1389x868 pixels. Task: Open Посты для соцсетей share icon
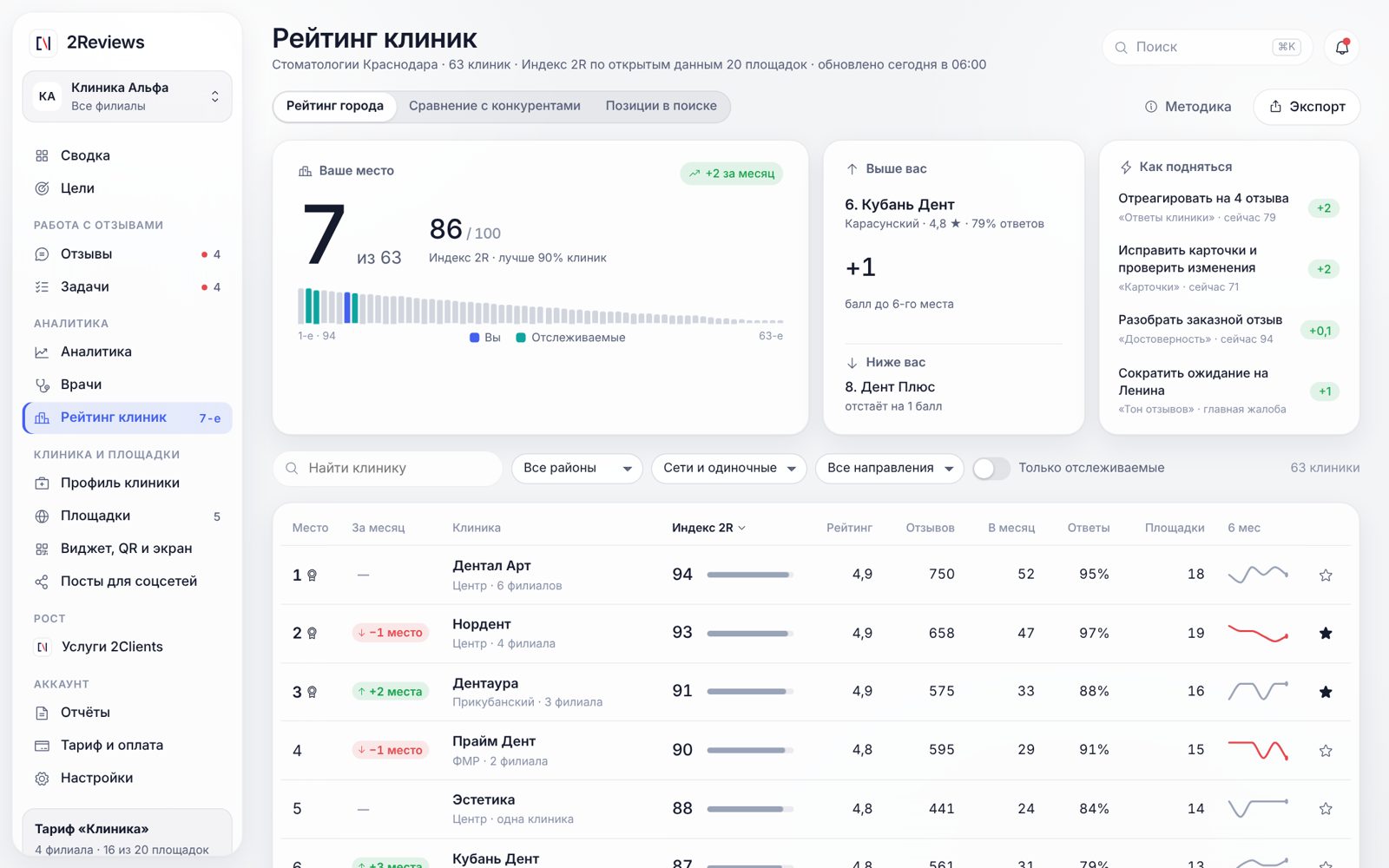42,582
